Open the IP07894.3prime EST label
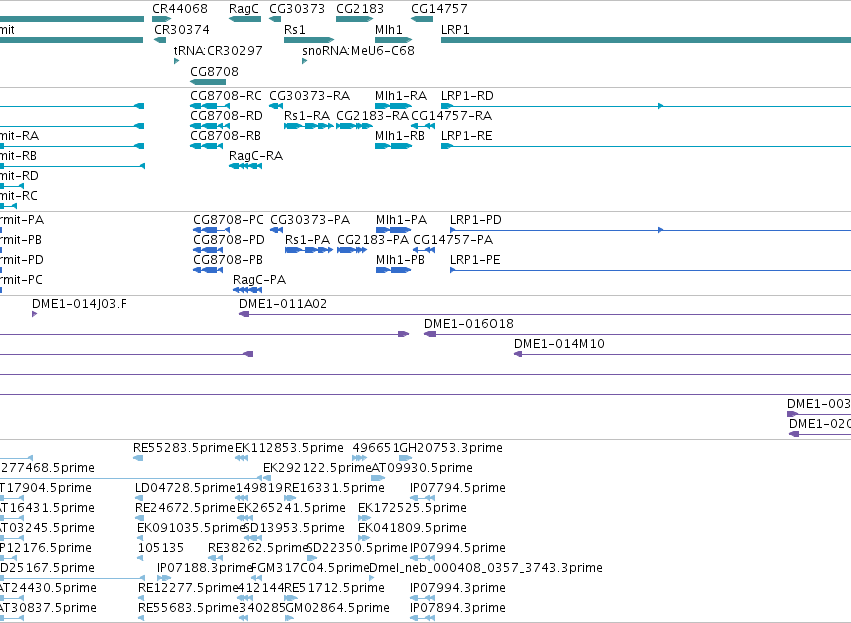The height and width of the screenshot is (623, 851). (x=458, y=609)
